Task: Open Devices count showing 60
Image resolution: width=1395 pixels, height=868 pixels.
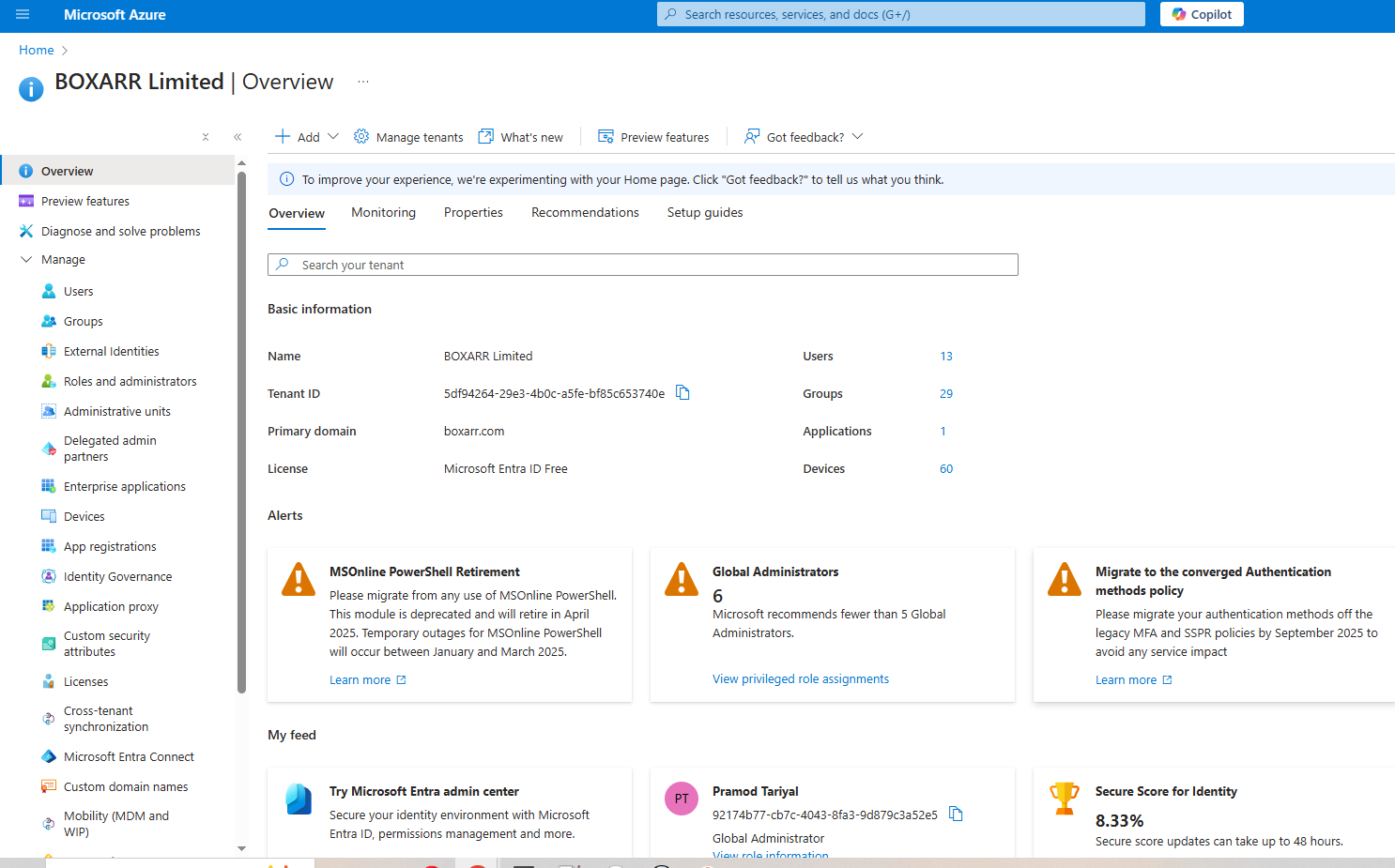Action: tap(945, 468)
